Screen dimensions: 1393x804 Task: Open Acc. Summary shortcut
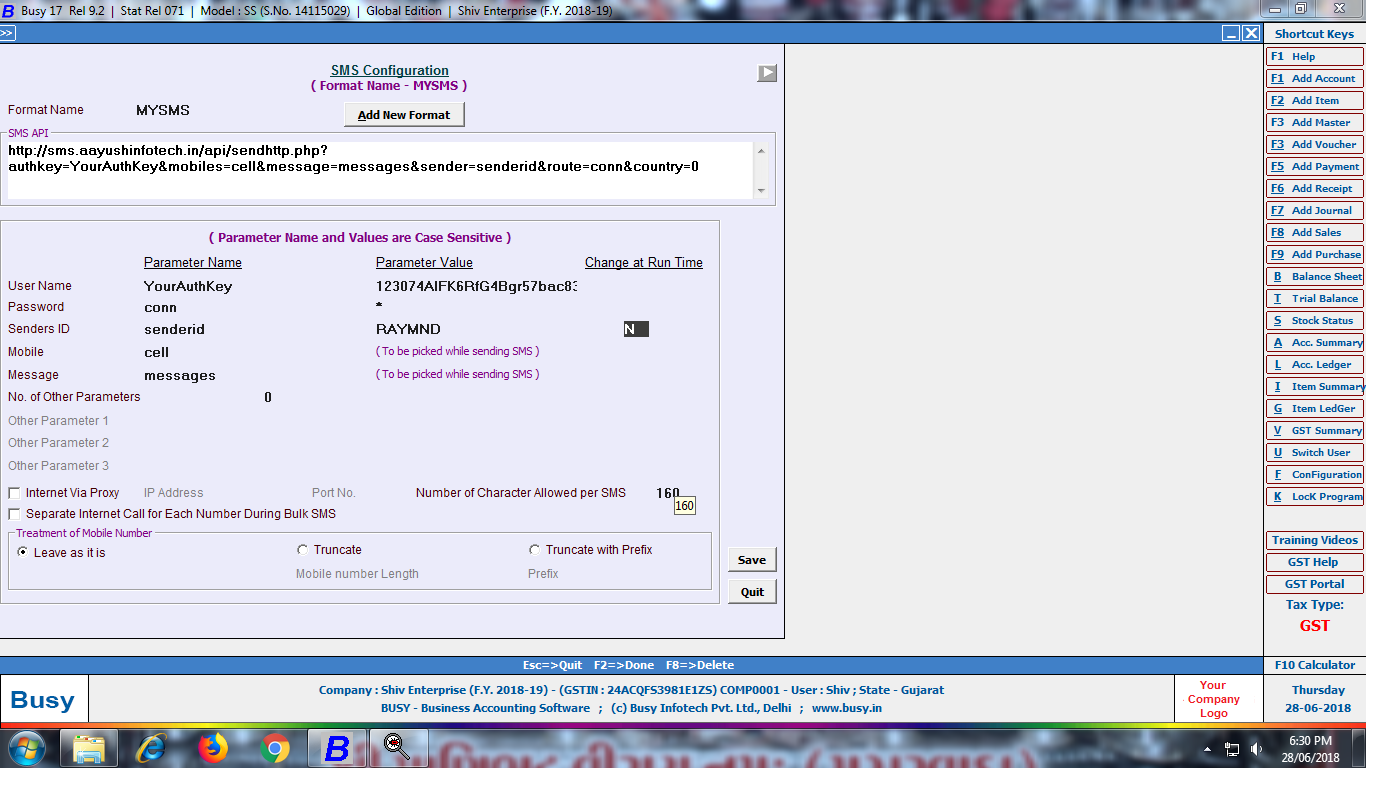[x=1314, y=343]
